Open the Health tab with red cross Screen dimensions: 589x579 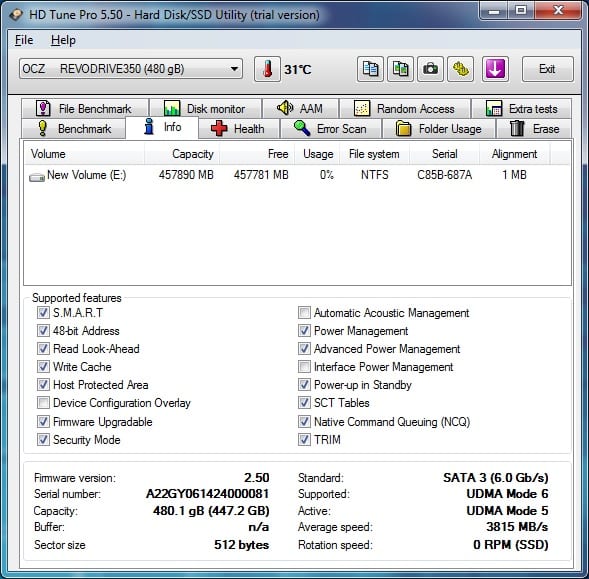pyautogui.click(x=239, y=129)
